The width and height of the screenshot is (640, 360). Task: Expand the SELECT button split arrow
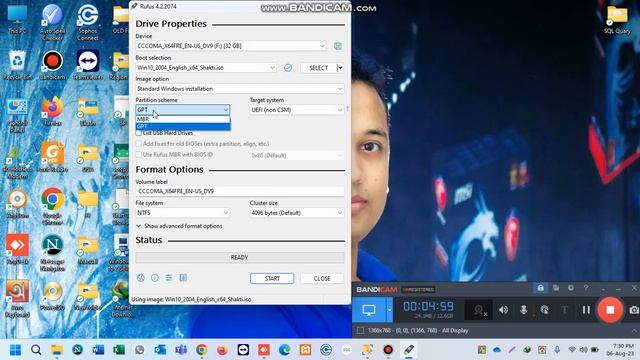[340, 68]
